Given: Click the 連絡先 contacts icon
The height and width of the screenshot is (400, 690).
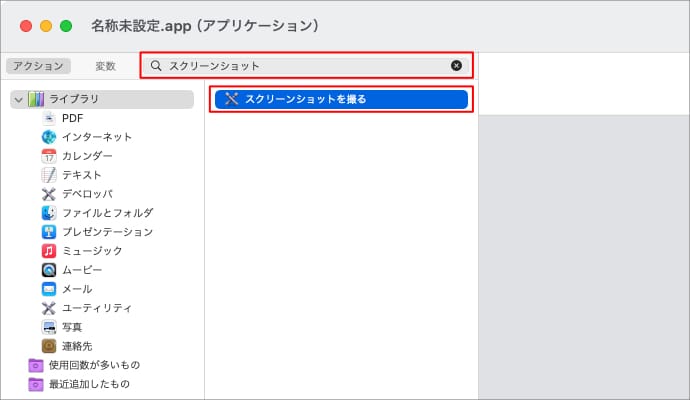Looking at the screenshot, I should coord(49,346).
